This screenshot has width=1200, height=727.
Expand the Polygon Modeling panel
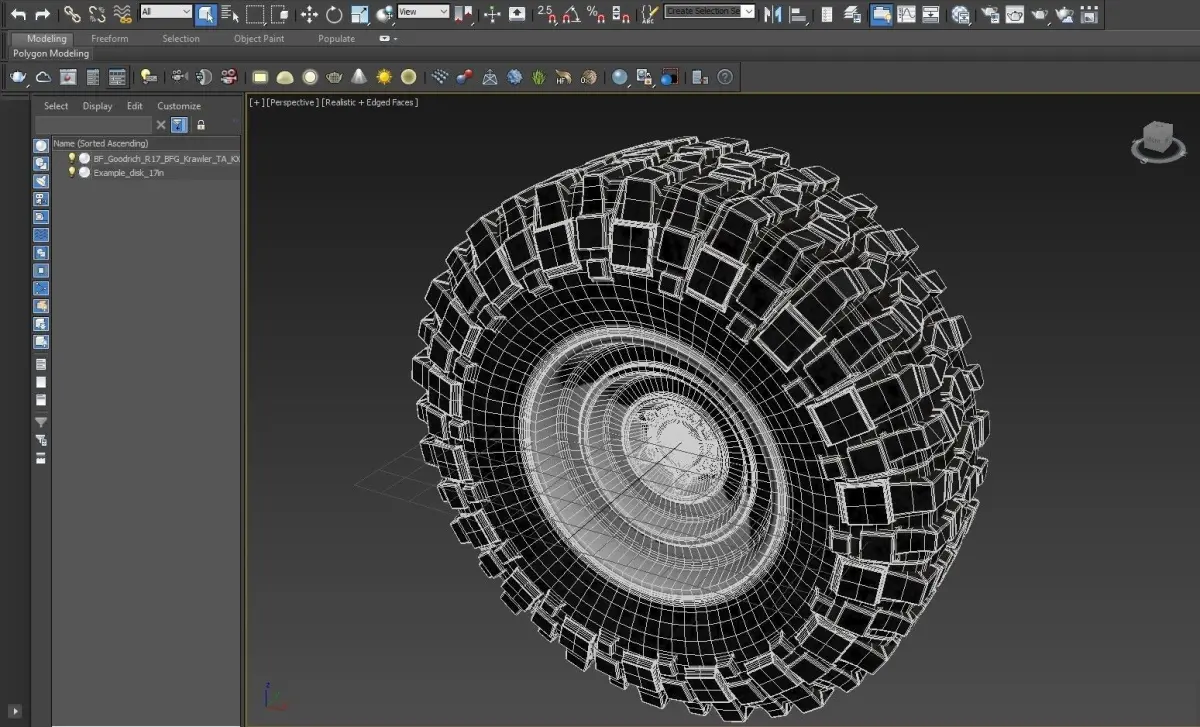[x=50, y=53]
